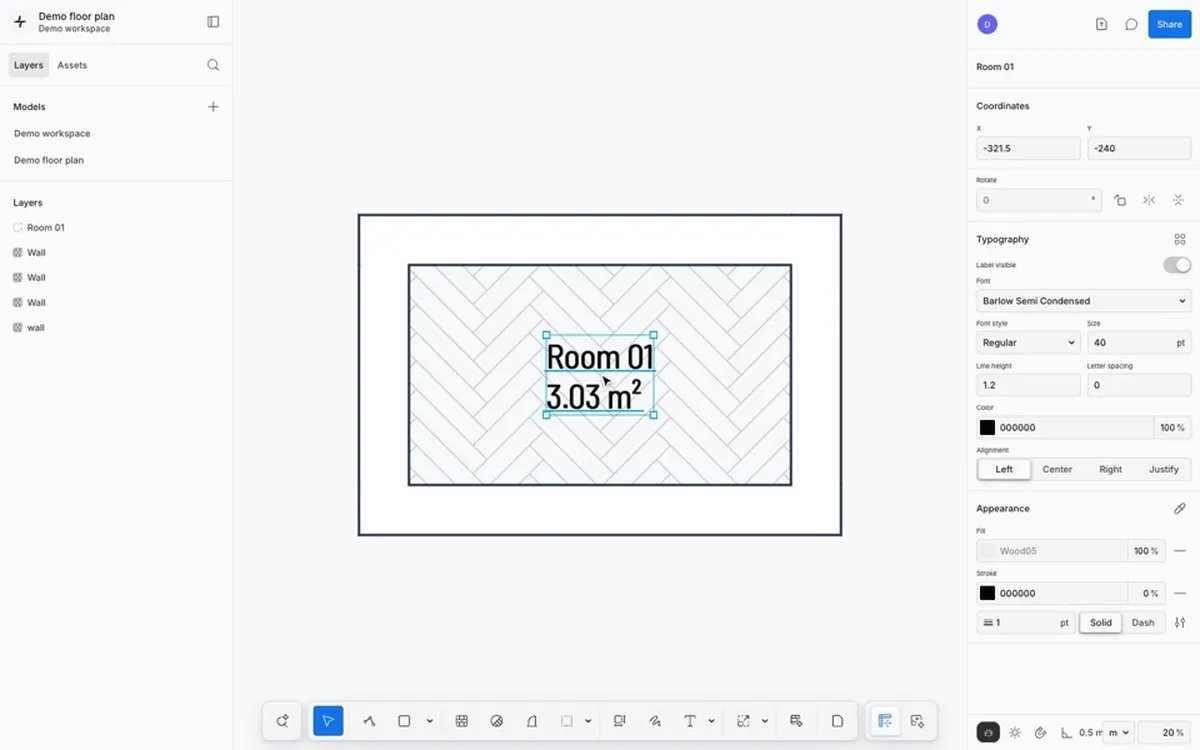Pick the rectangle shape tool
This screenshot has height=750, width=1200.
404,721
